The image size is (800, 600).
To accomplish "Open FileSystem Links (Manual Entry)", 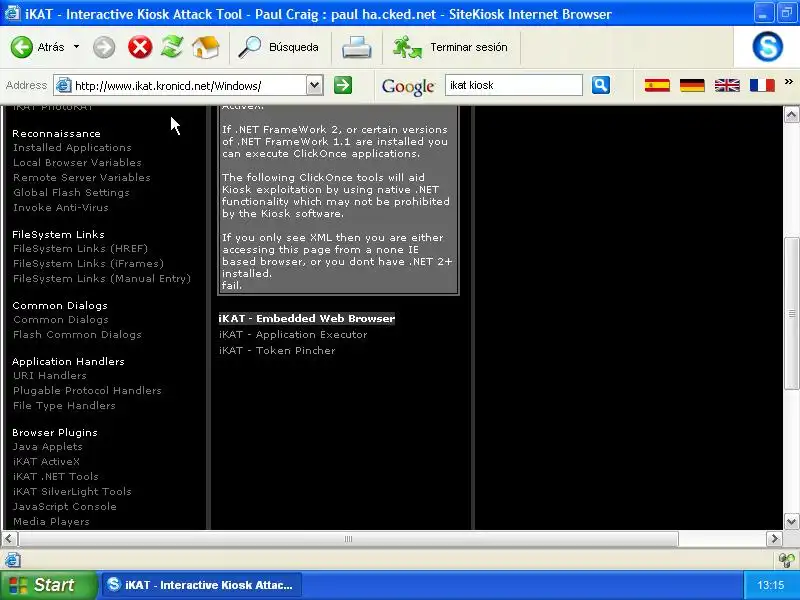I will pyautogui.click(x=102, y=279).
